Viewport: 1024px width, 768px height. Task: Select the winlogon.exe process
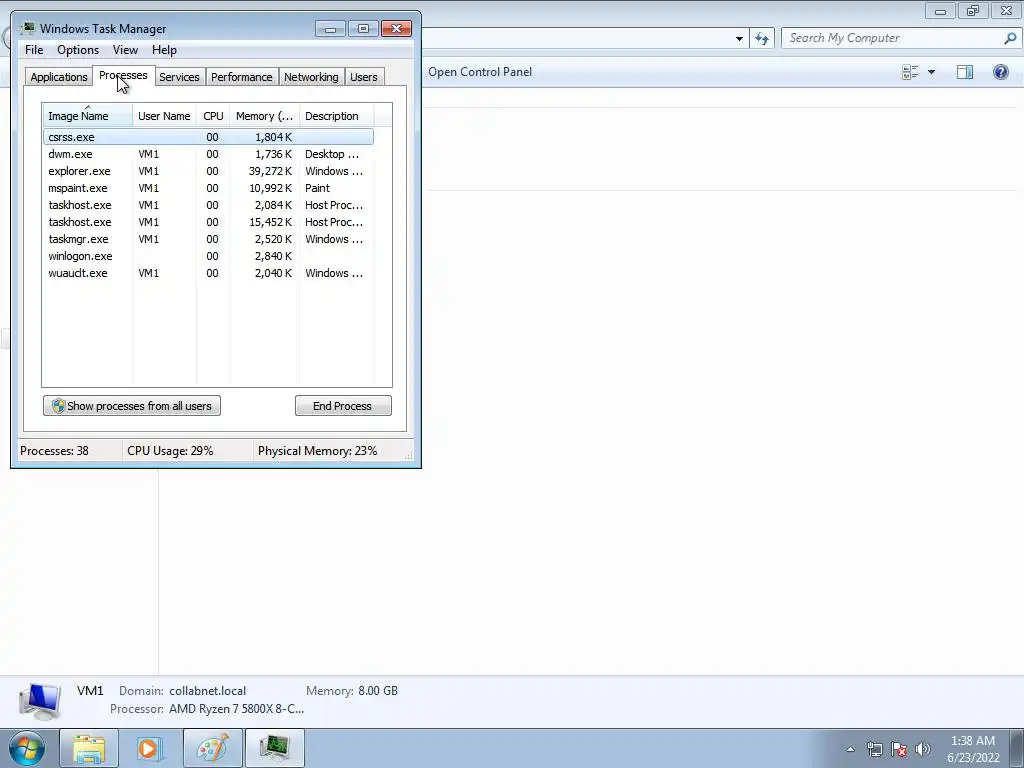[x=208, y=256]
